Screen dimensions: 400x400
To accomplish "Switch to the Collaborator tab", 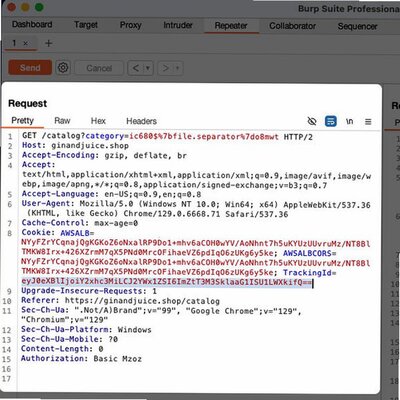I will (x=292, y=26).
